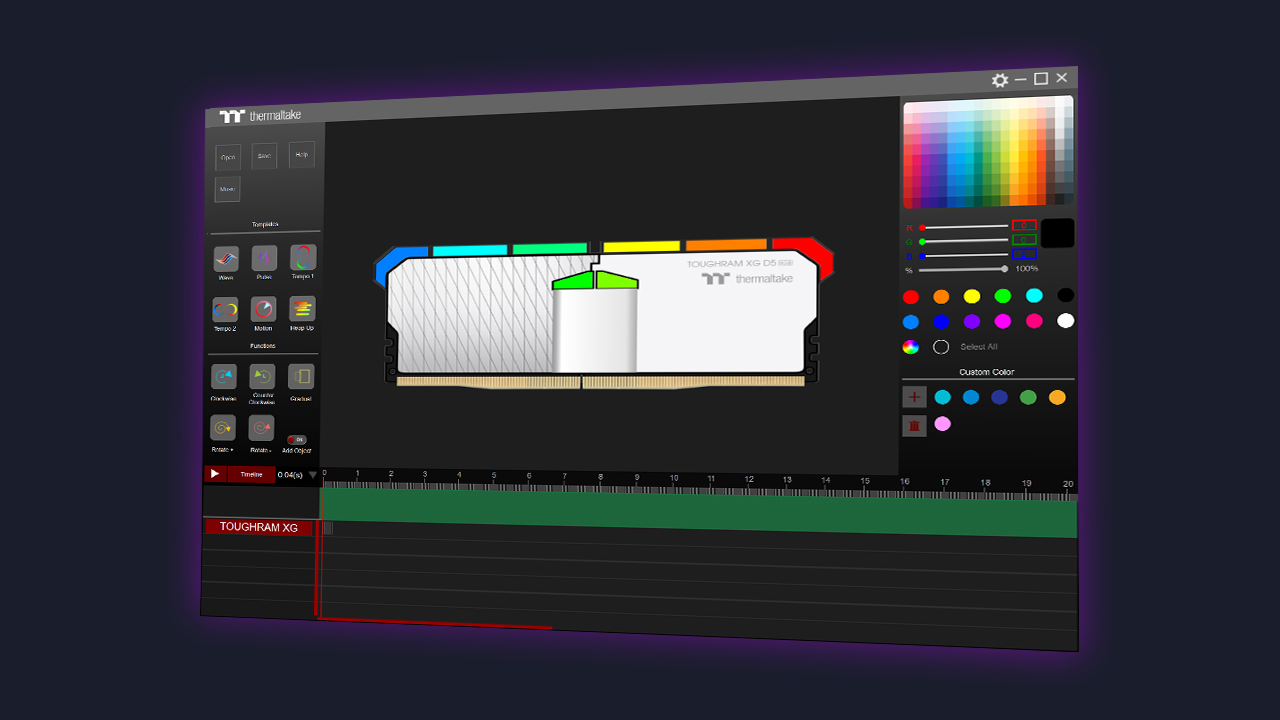The height and width of the screenshot is (720, 1280).
Task: Select the TOUGHRAM XG timeline track
Action: (x=260, y=527)
